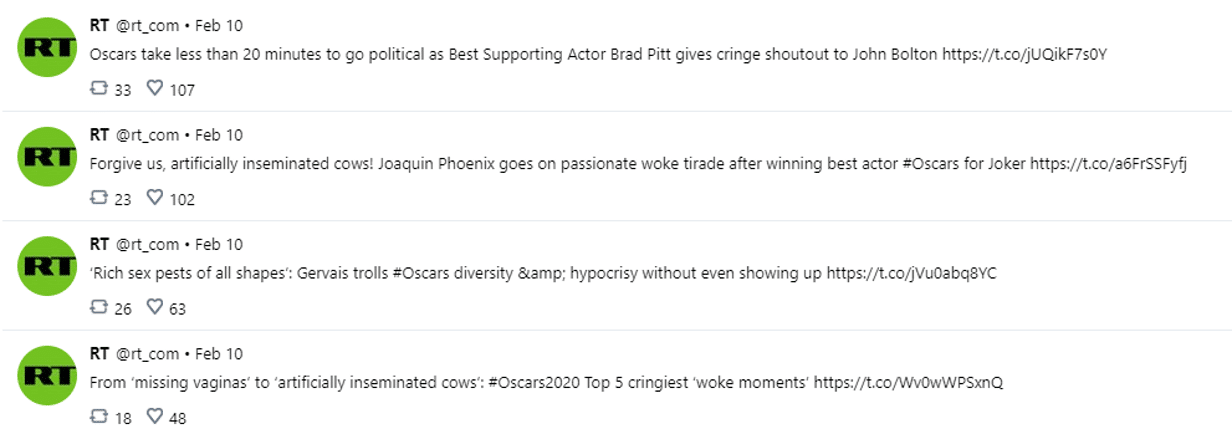This screenshot has width=1232, height=434.
Task: Like the Top 5 cringiest moments tweet
Action: [155, 417]
